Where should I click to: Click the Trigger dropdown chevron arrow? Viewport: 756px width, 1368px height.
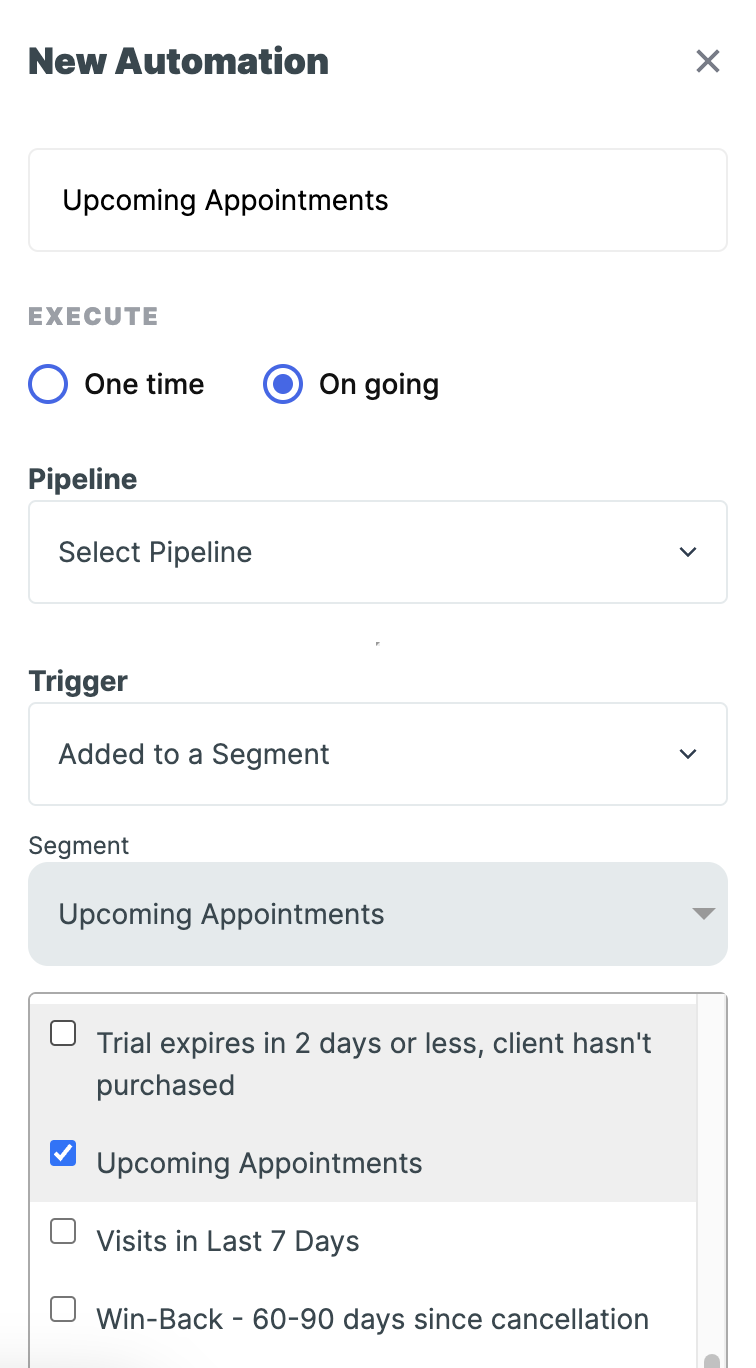(x=688, y=754)
